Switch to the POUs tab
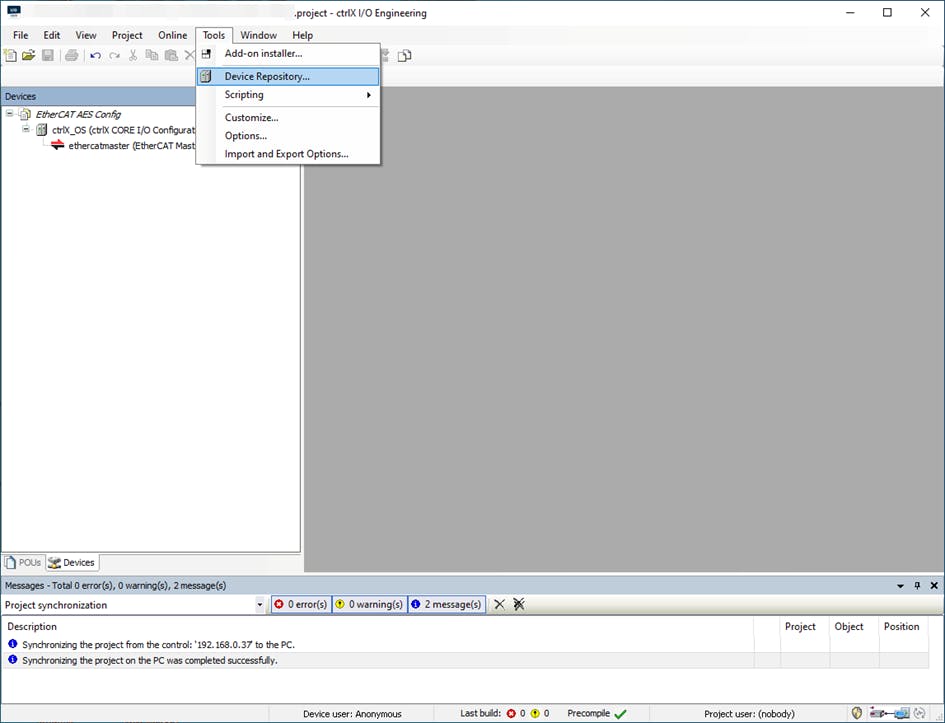 pyautogui.click(x=24, y=562)
